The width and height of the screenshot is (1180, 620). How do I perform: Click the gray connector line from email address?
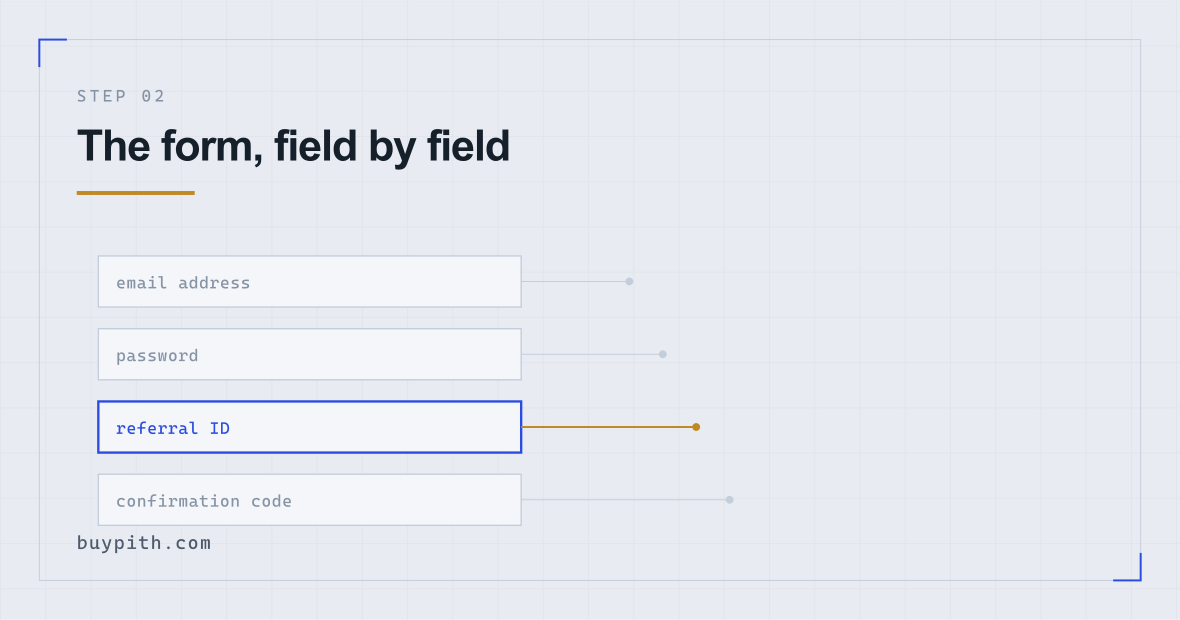click(573, 281)
